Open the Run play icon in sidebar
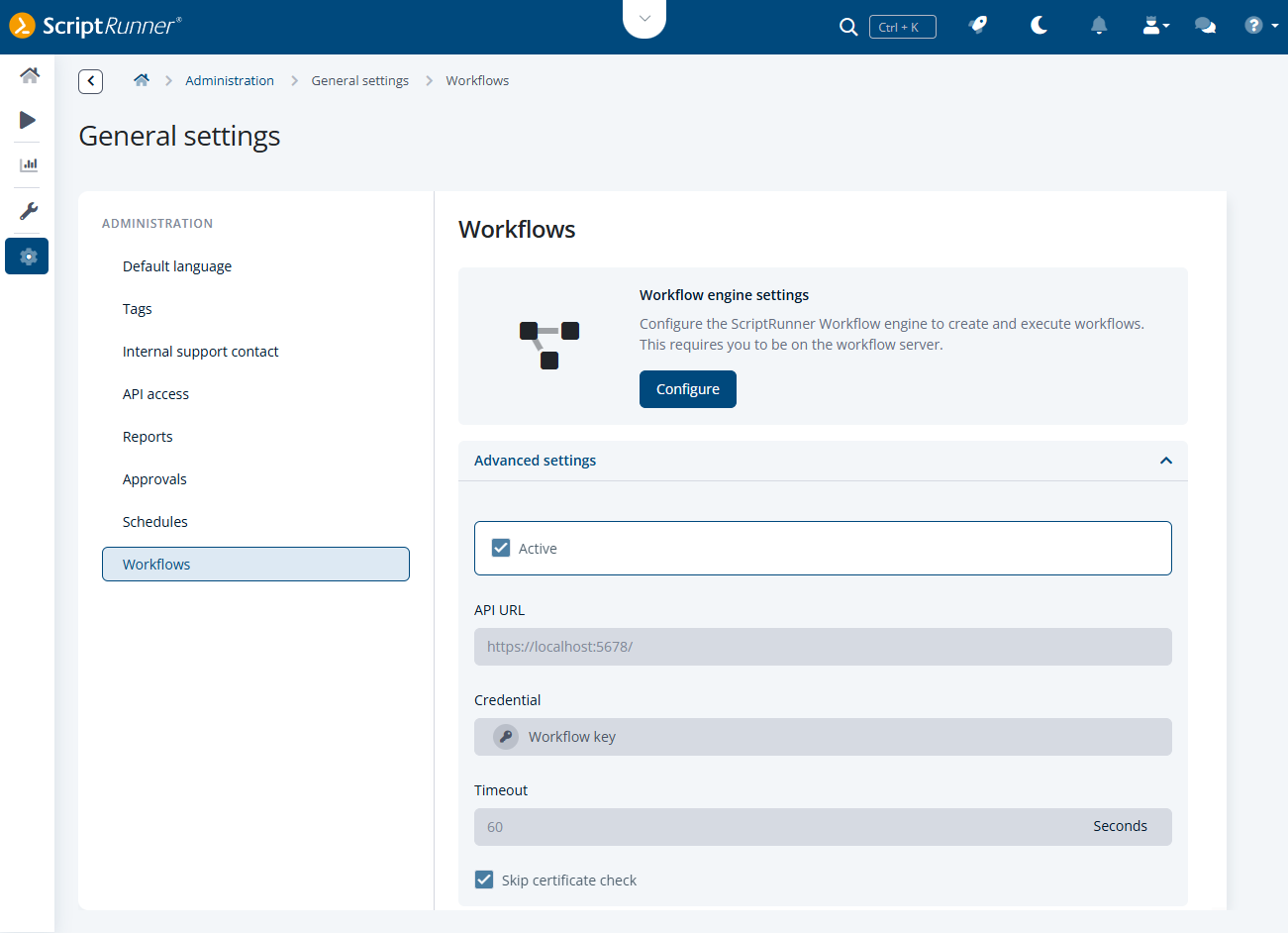Screen dimensions: 1288x933 (28, 120)
